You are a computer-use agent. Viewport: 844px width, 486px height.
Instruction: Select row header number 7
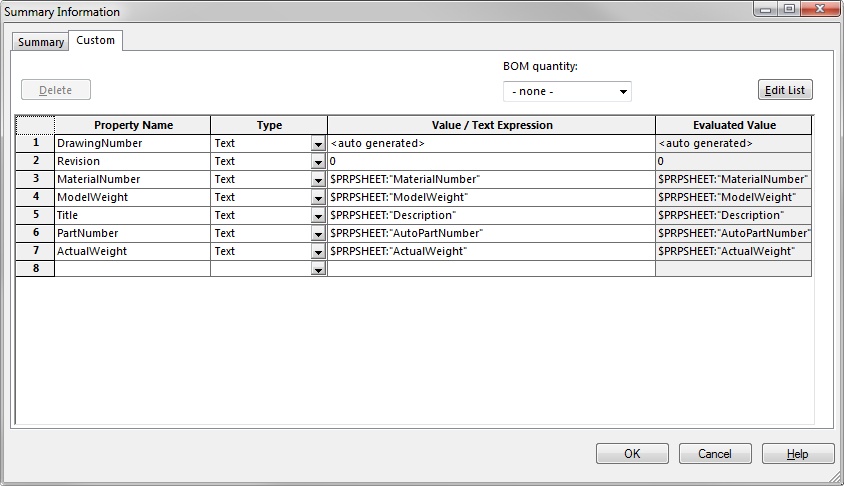pyautogui.click(x=36, y=251)
